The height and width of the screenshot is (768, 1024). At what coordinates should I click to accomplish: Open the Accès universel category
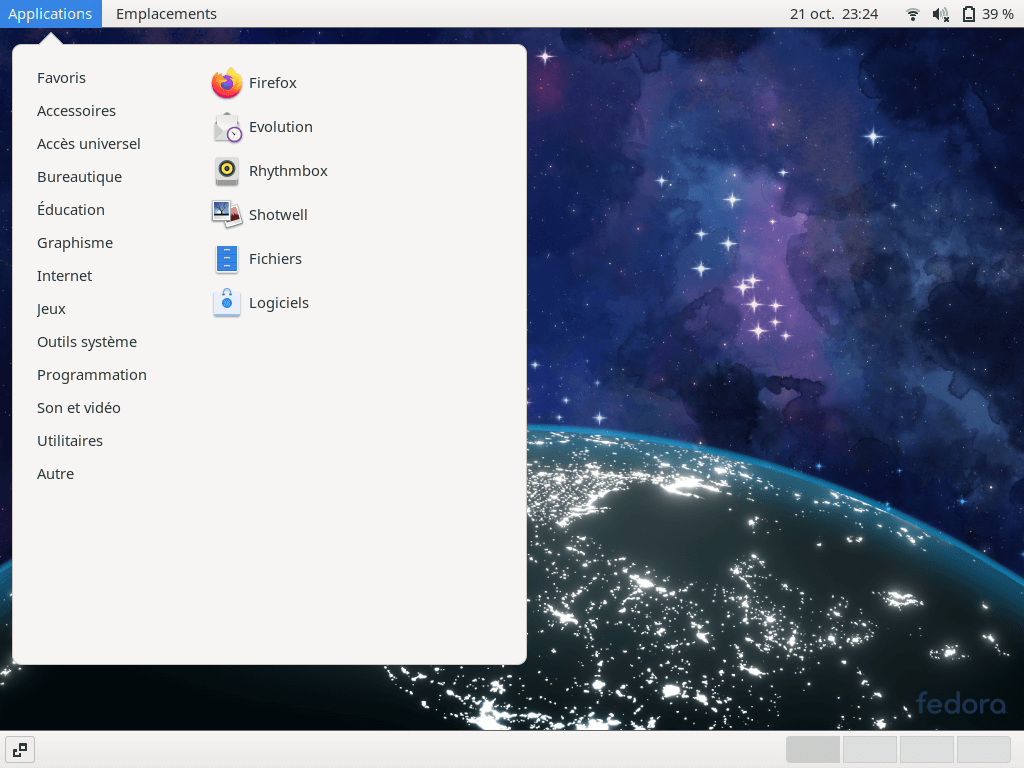point(89,144)
